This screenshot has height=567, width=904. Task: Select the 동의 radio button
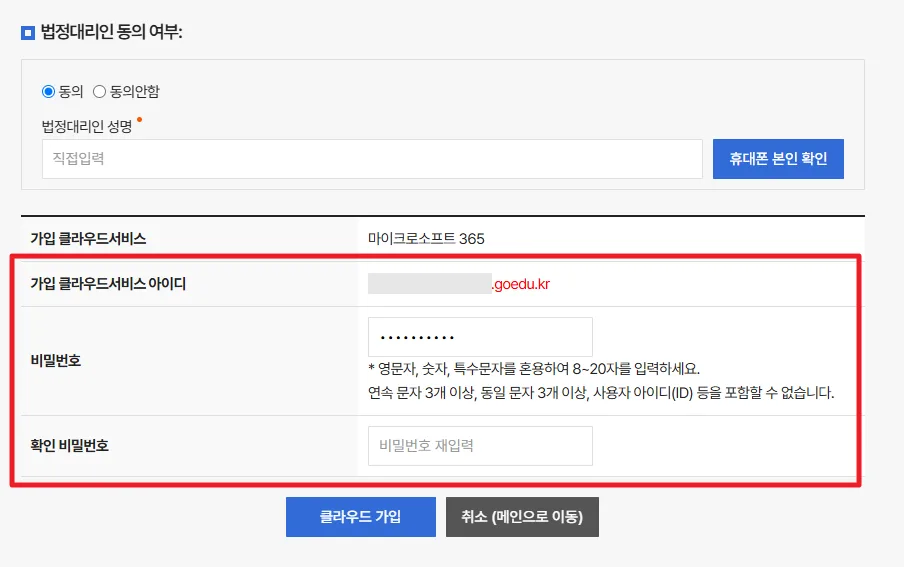point(48,92)
